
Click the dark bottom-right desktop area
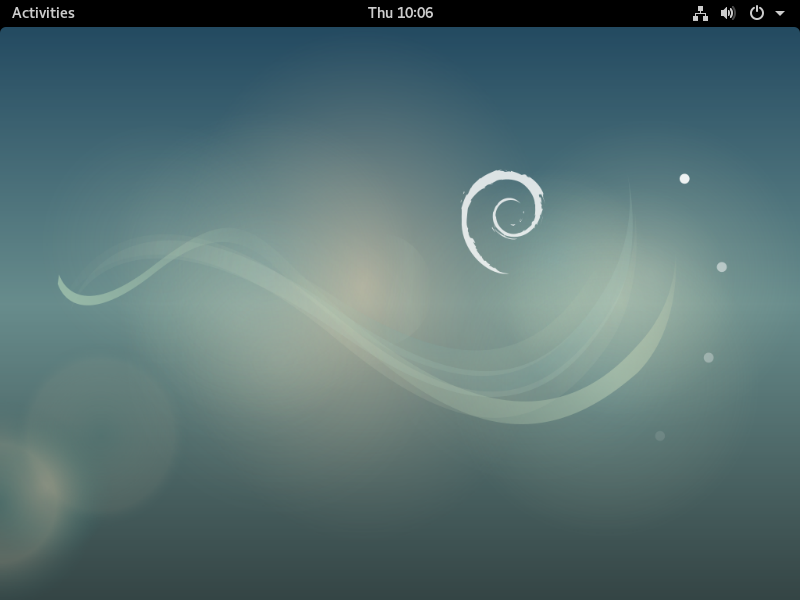point(700,540)
